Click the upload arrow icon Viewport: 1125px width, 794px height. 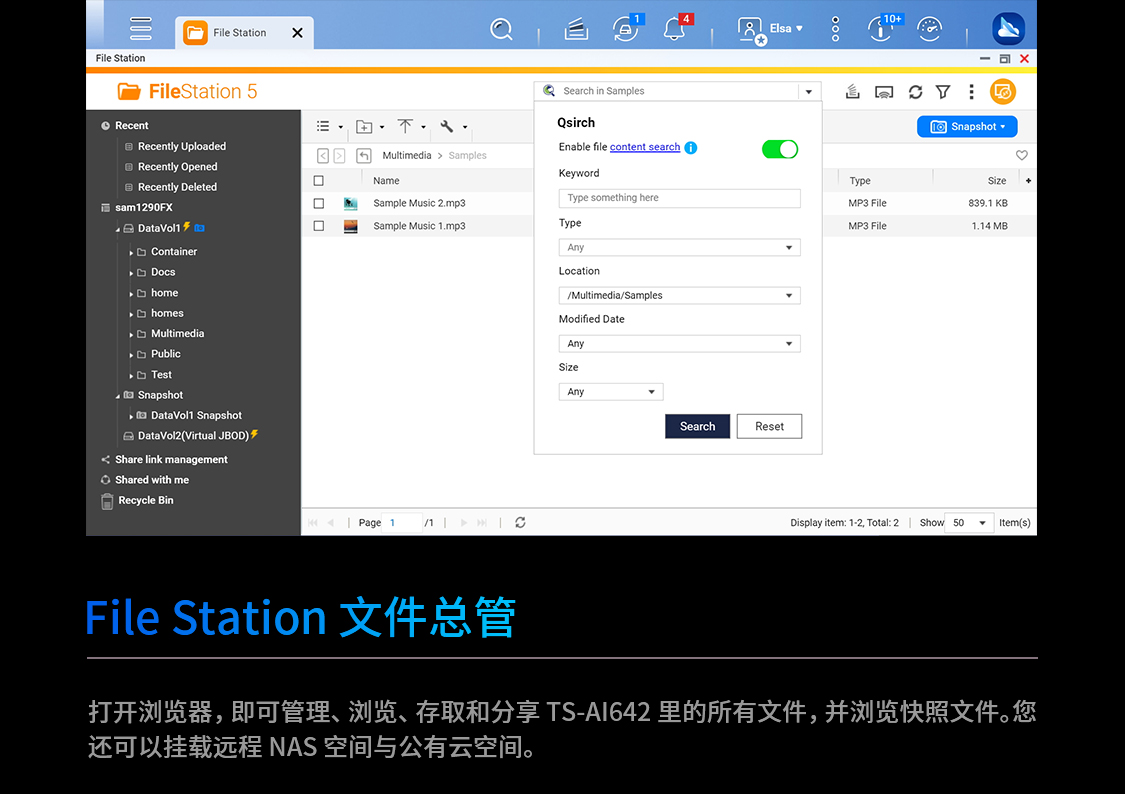coord(405,127)
